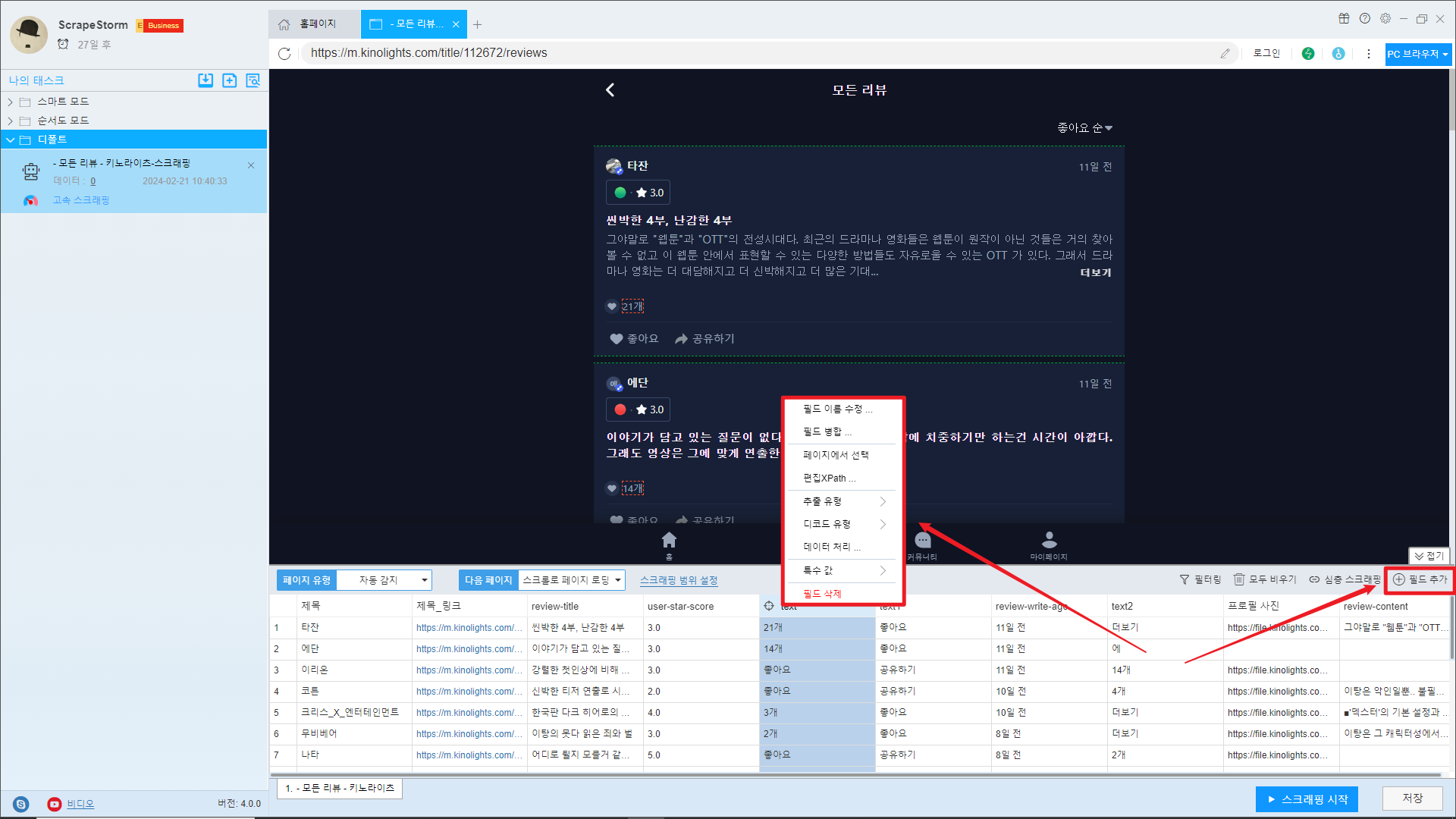1456x819 pixels.
Task: Collapse the 디폴트 folder
Action: (x=11, y=140)
